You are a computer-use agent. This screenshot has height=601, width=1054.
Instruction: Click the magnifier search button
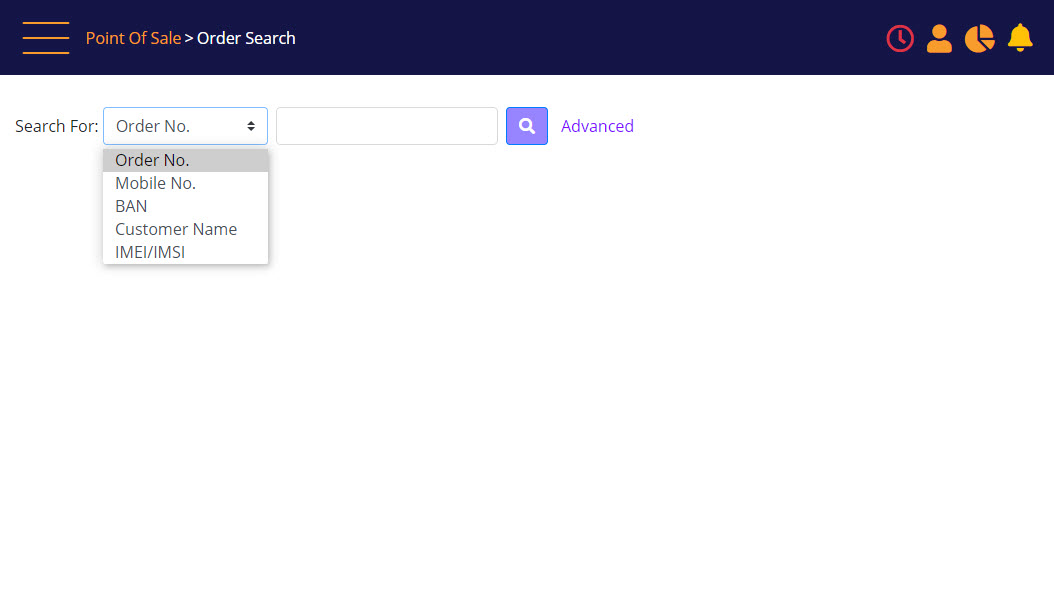(x=526, y=126)
